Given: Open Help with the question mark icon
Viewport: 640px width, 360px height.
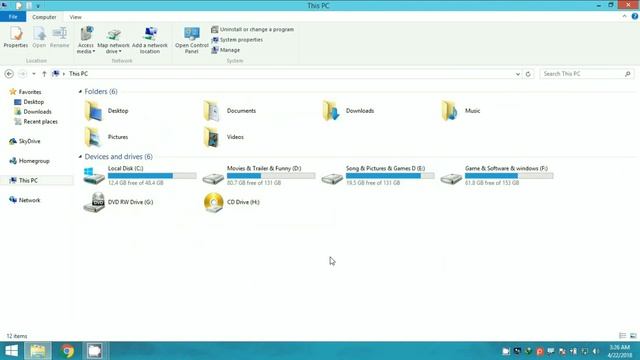Looking at the screenshot, I should 635,16.
